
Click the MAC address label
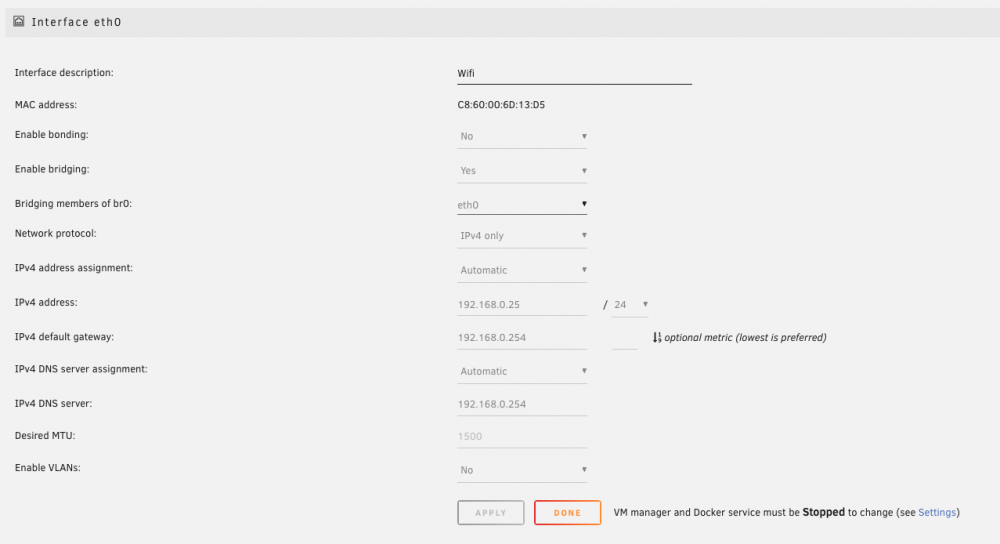46,105
